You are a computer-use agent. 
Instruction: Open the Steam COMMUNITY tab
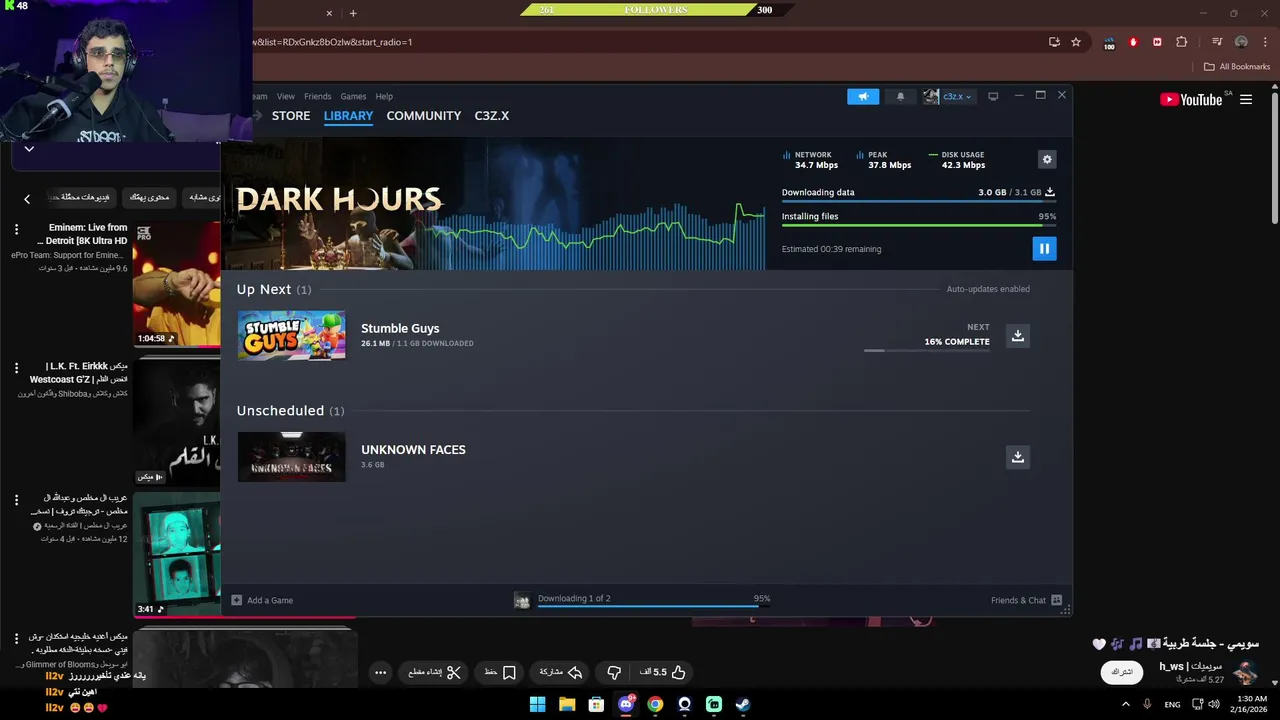click(424, 116)
